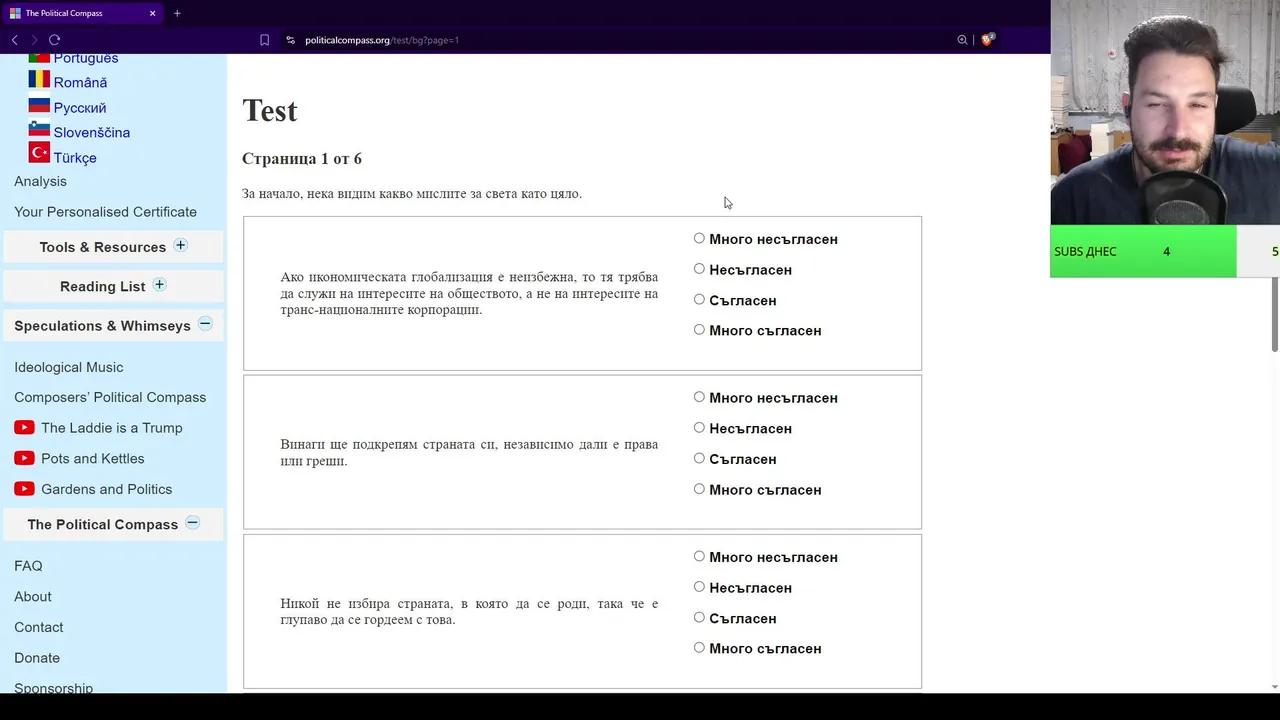The image size is (1280, 720).
Task: Open the Brave shields lion icon
Action: pos(988,40)
